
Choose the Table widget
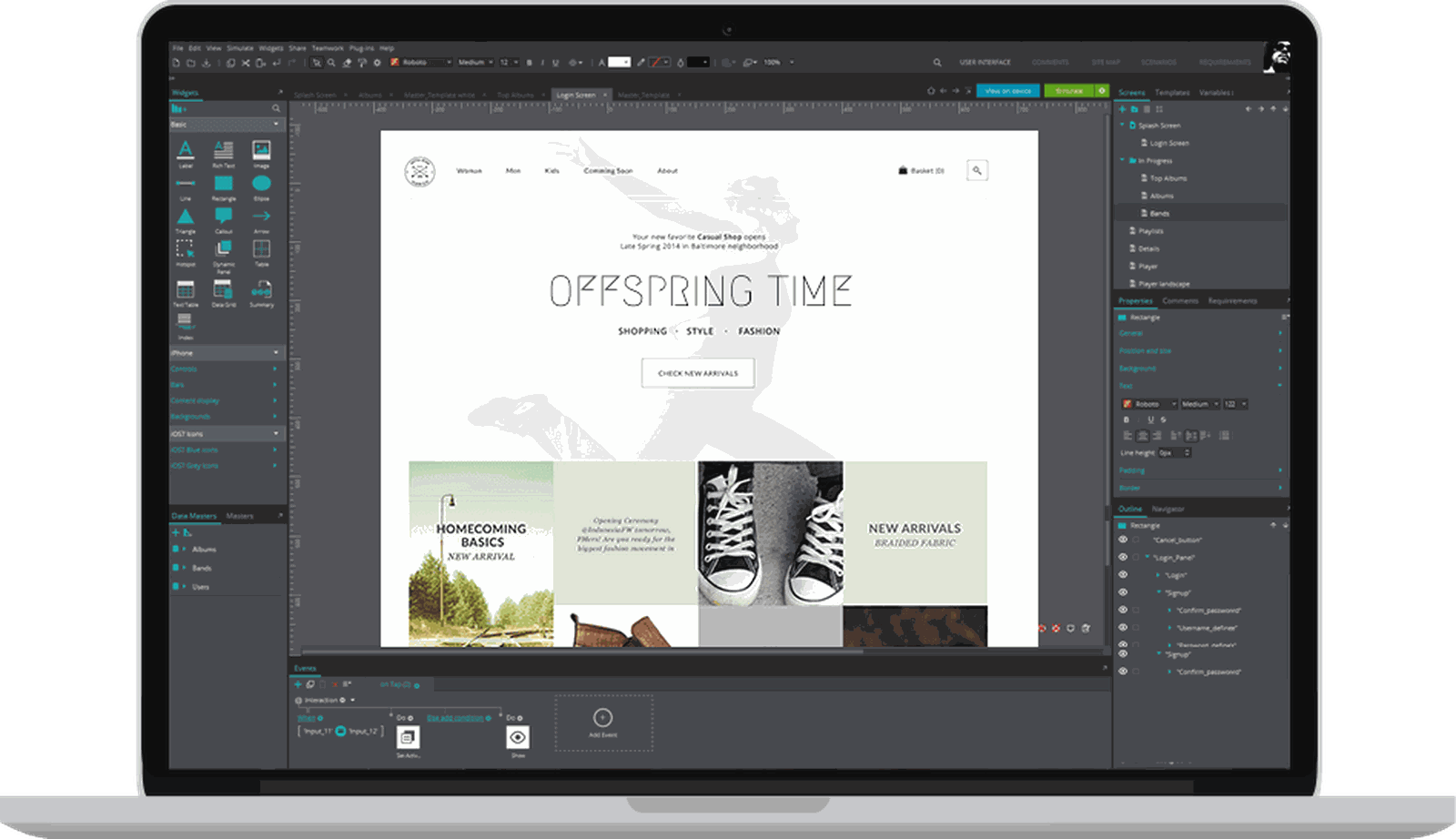coord(261,253)
